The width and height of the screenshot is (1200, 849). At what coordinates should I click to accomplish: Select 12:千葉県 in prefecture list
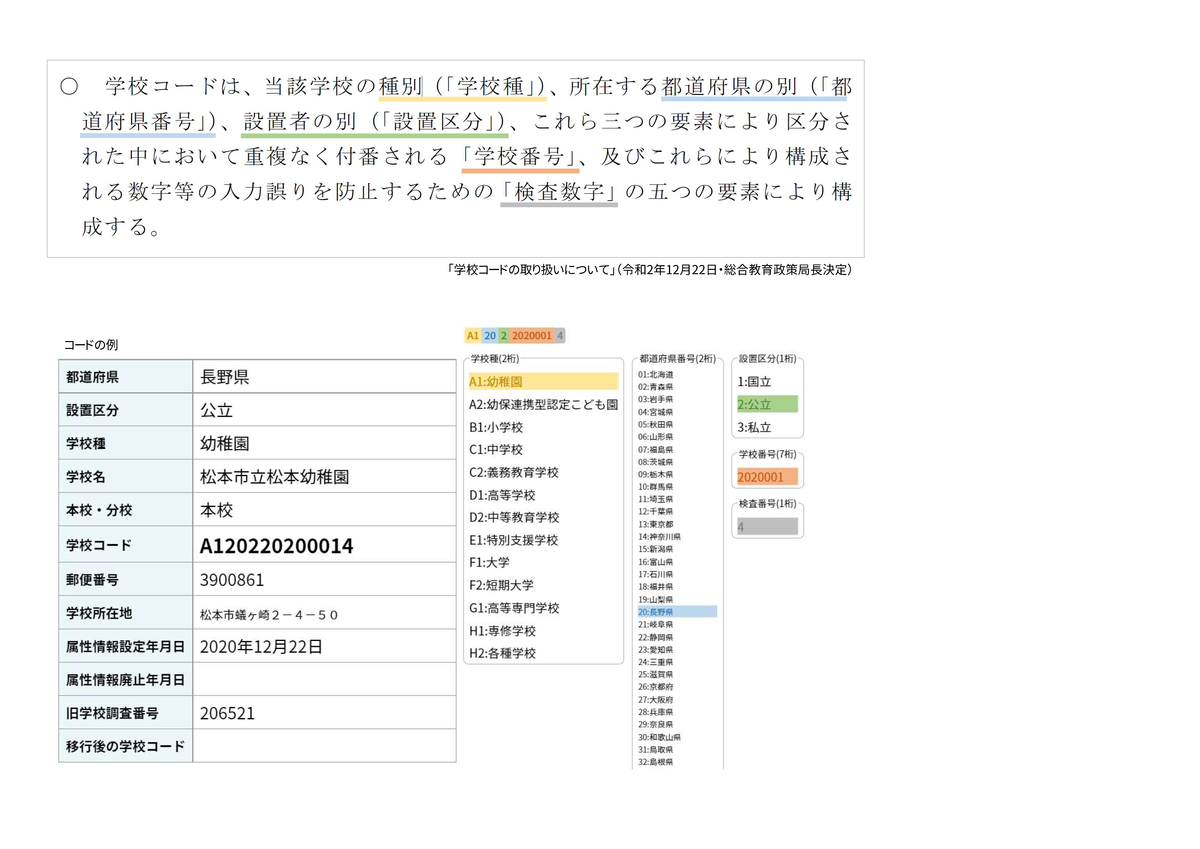[655, 511]
